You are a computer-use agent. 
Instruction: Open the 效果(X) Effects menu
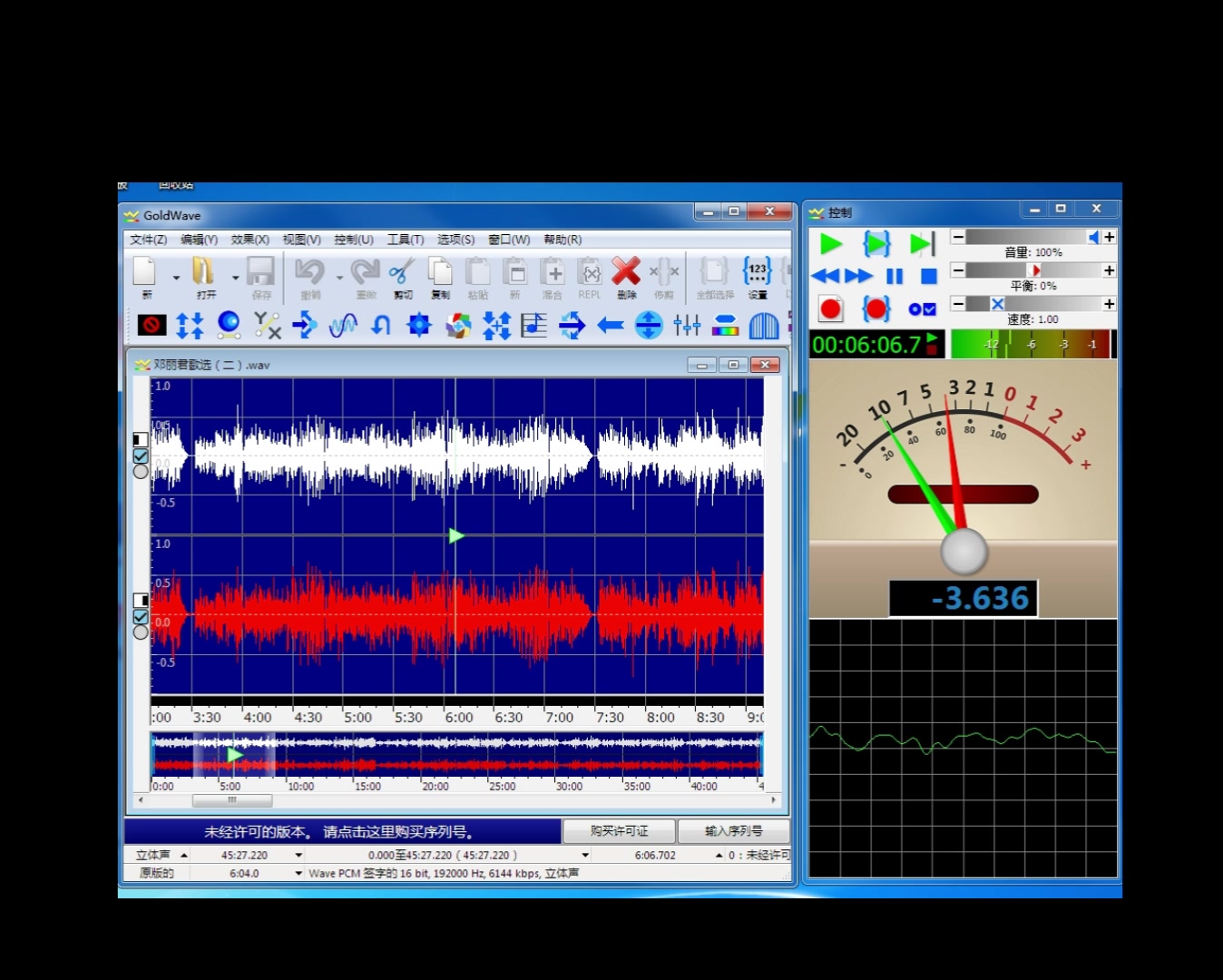[x=249, y=240]
